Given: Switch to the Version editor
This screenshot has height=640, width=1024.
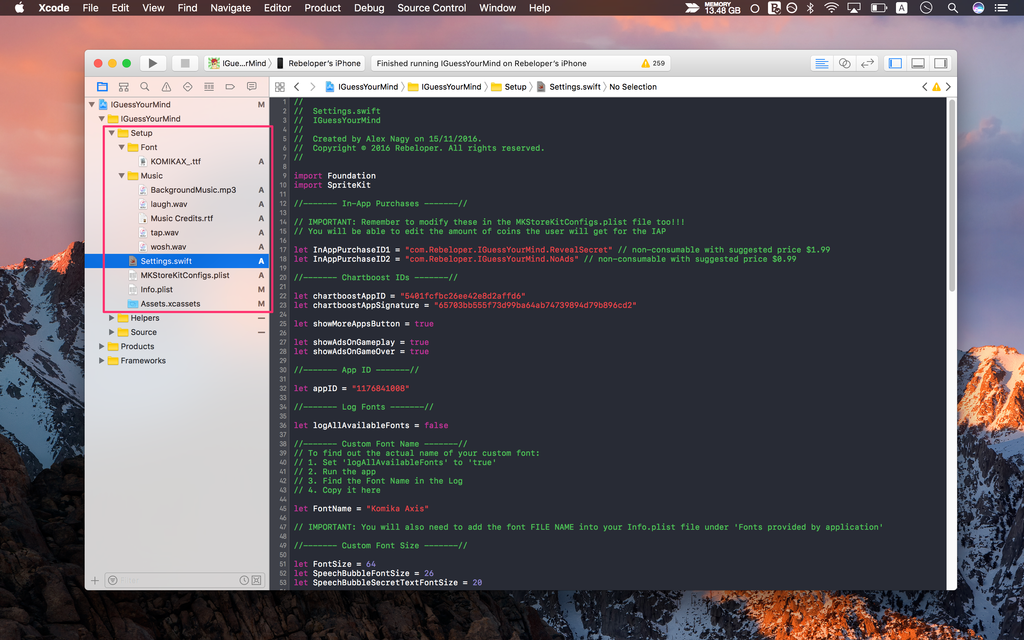Looking at the screenshot, I should 867,63.
